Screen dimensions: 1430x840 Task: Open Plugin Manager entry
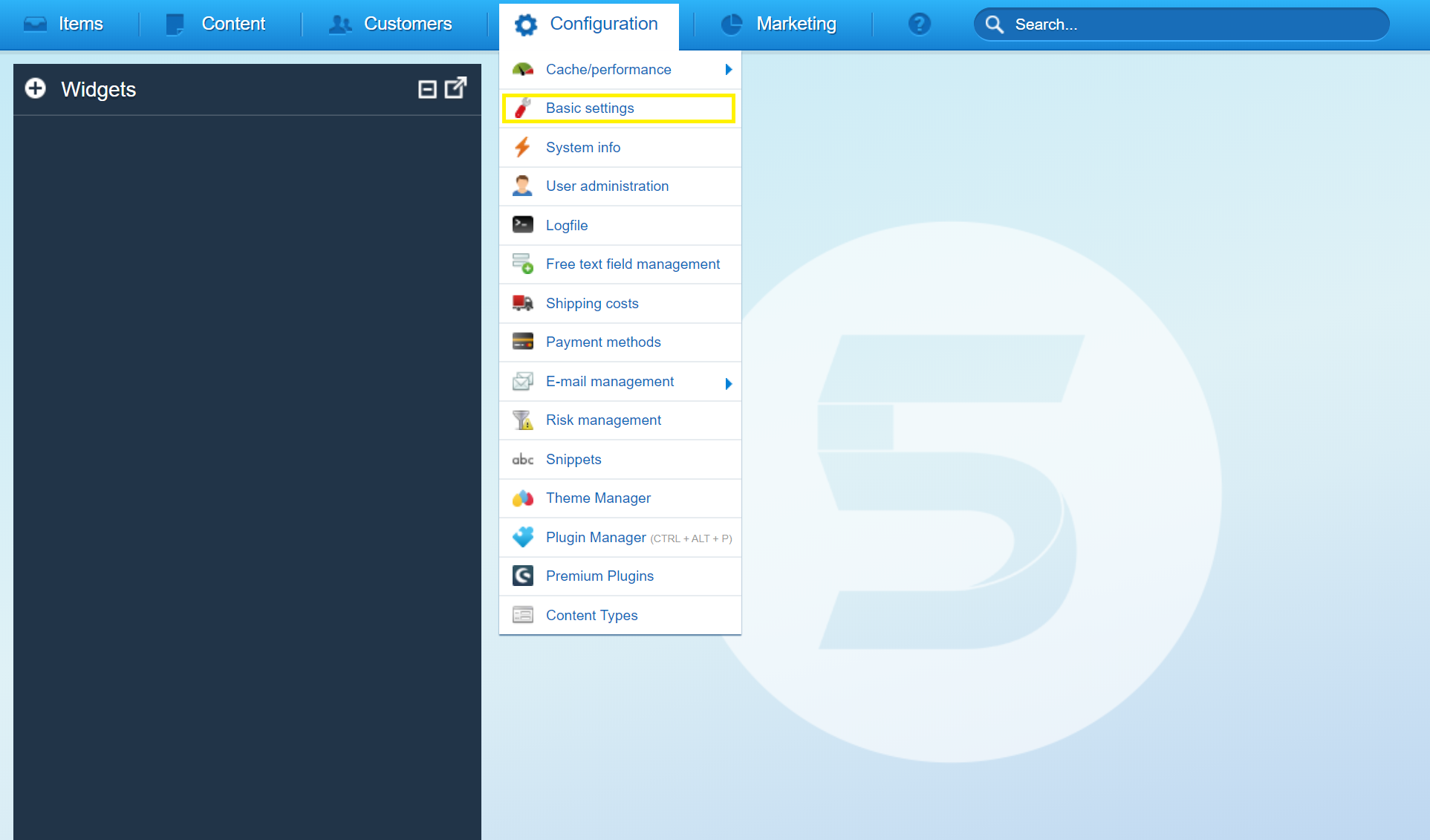(620, 537)
